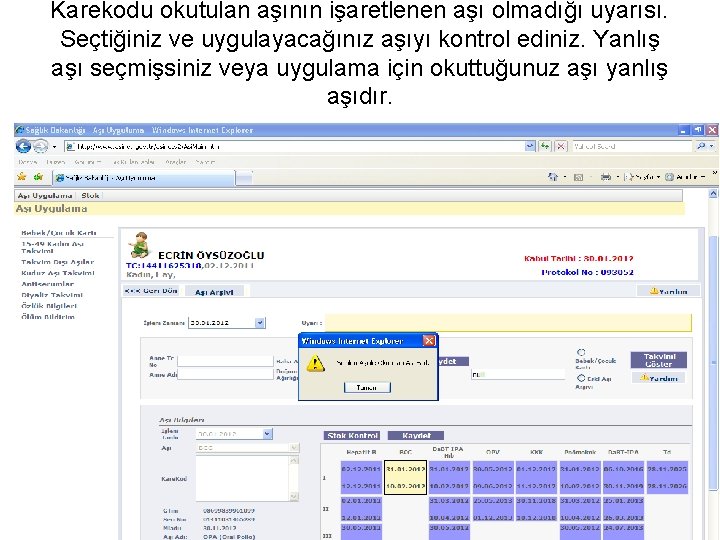Open the Aşı Uygulama menu item
The image size is (720, 540).
click(45, 196)
